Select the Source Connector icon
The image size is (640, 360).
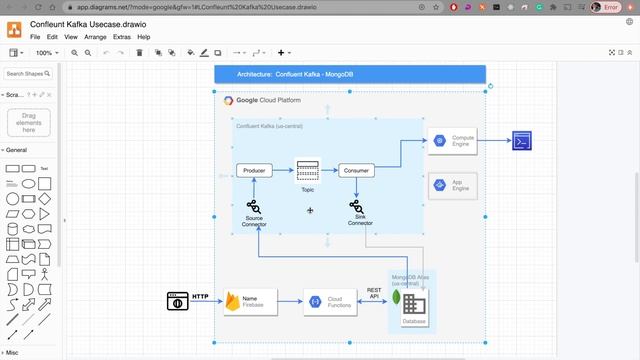[x=253, y=207]
